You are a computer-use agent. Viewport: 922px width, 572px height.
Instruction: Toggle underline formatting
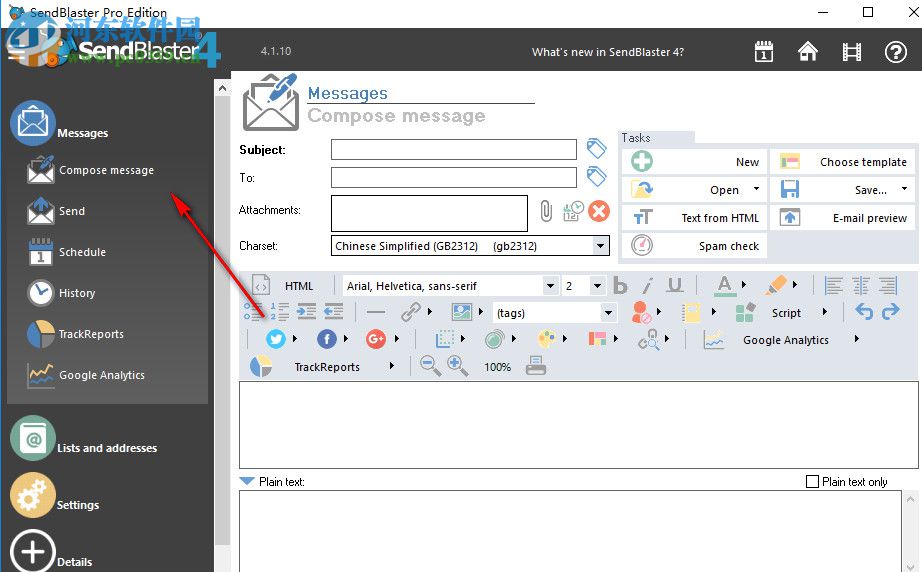tap(674, 286)
